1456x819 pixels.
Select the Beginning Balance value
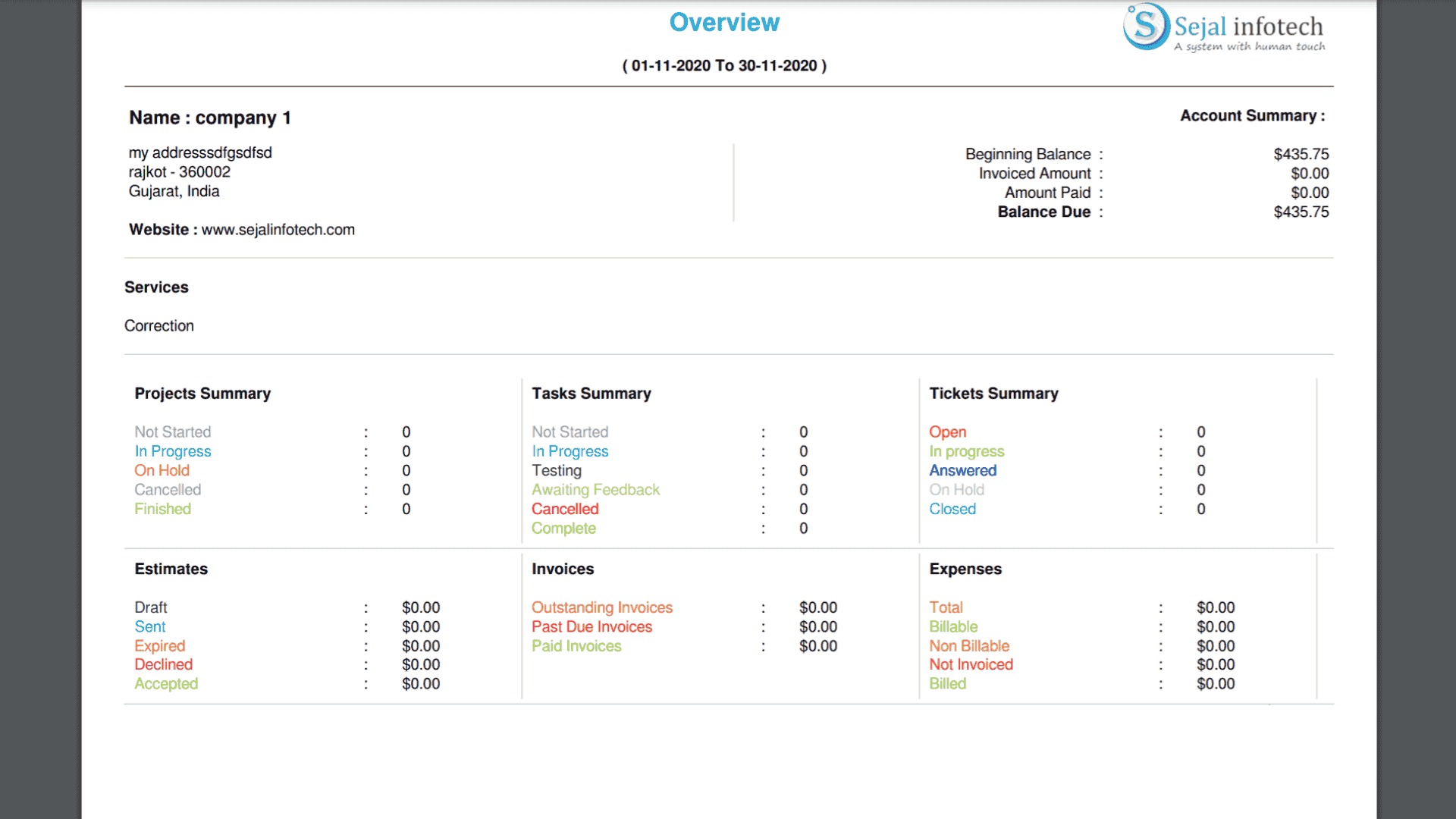click(x=1301, y=154)
